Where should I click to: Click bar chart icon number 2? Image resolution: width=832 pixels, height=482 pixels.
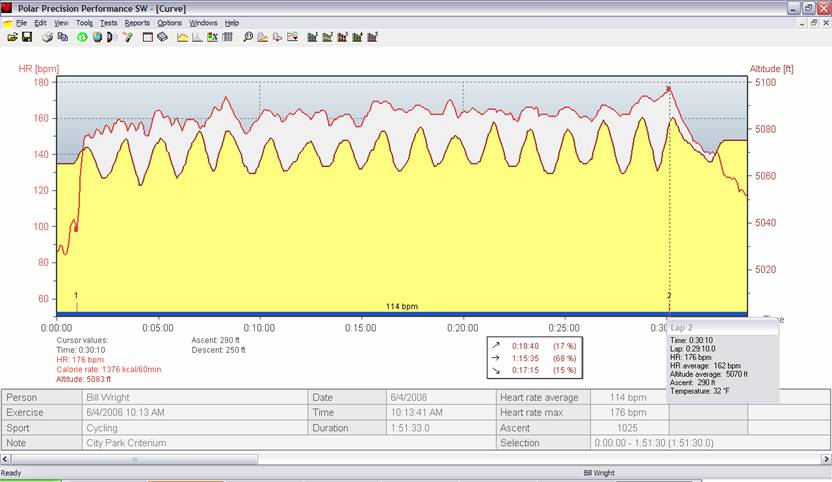(x=327, y=37)
